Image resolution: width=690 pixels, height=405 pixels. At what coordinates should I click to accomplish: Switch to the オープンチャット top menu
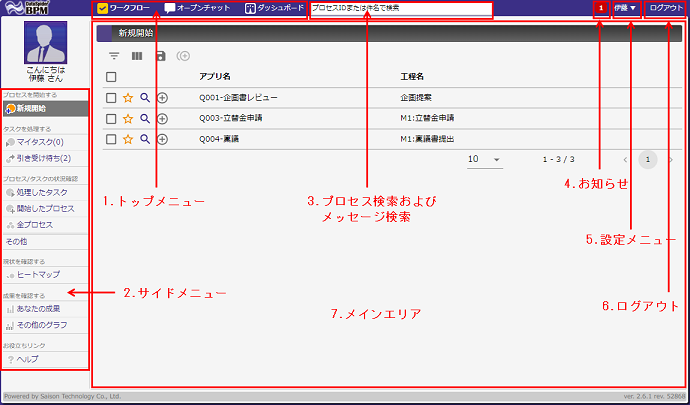pos(199,9)
